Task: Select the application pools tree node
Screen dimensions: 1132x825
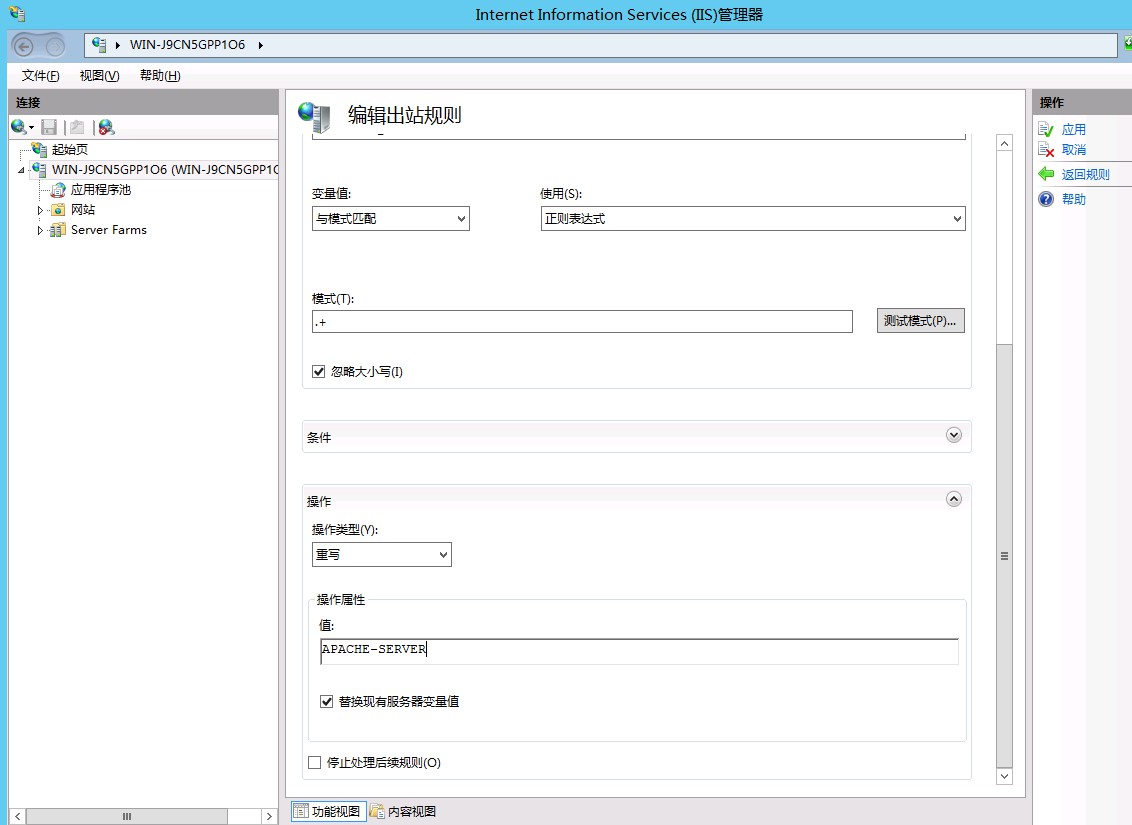Action: click(100, 190)
